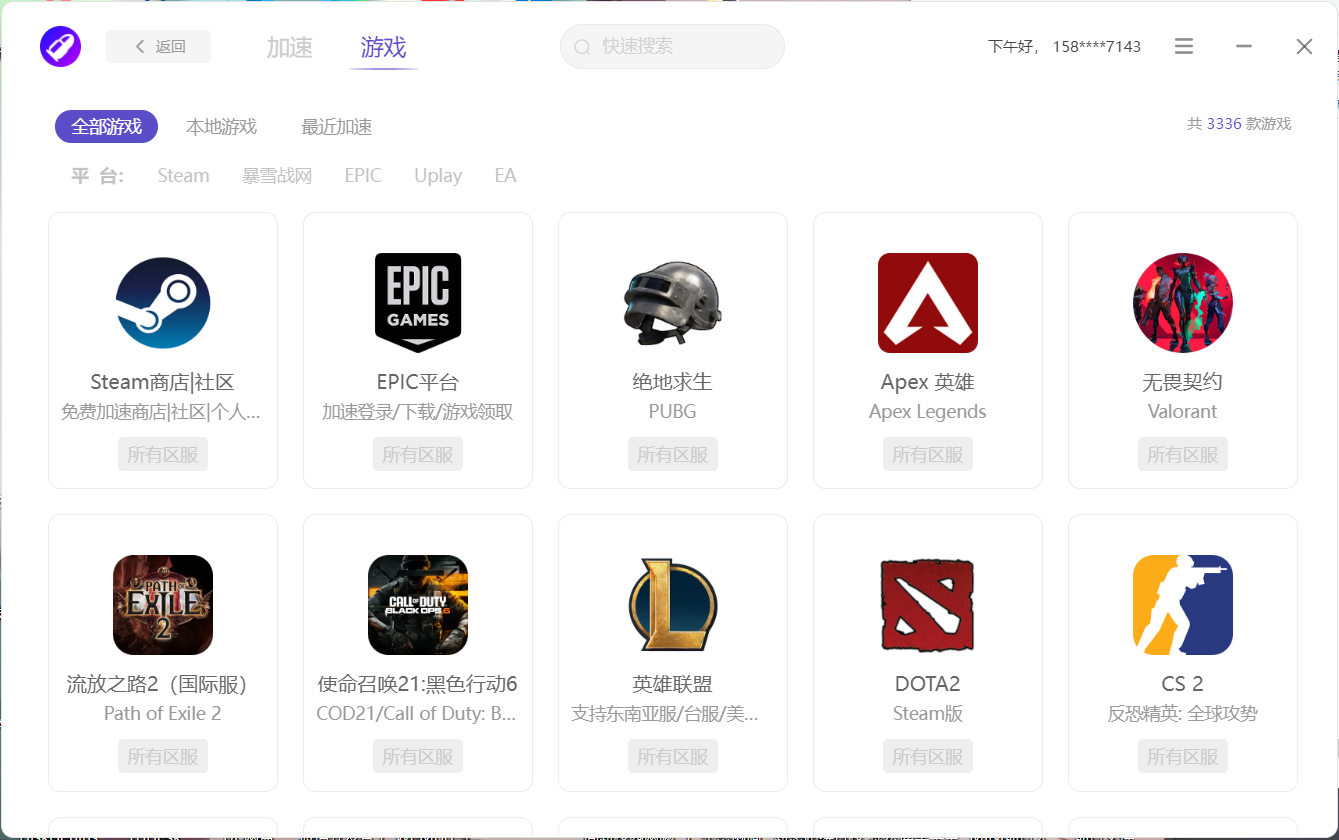Focus the 快速搜索 search field
The image size is (1339, 840).
672,47
